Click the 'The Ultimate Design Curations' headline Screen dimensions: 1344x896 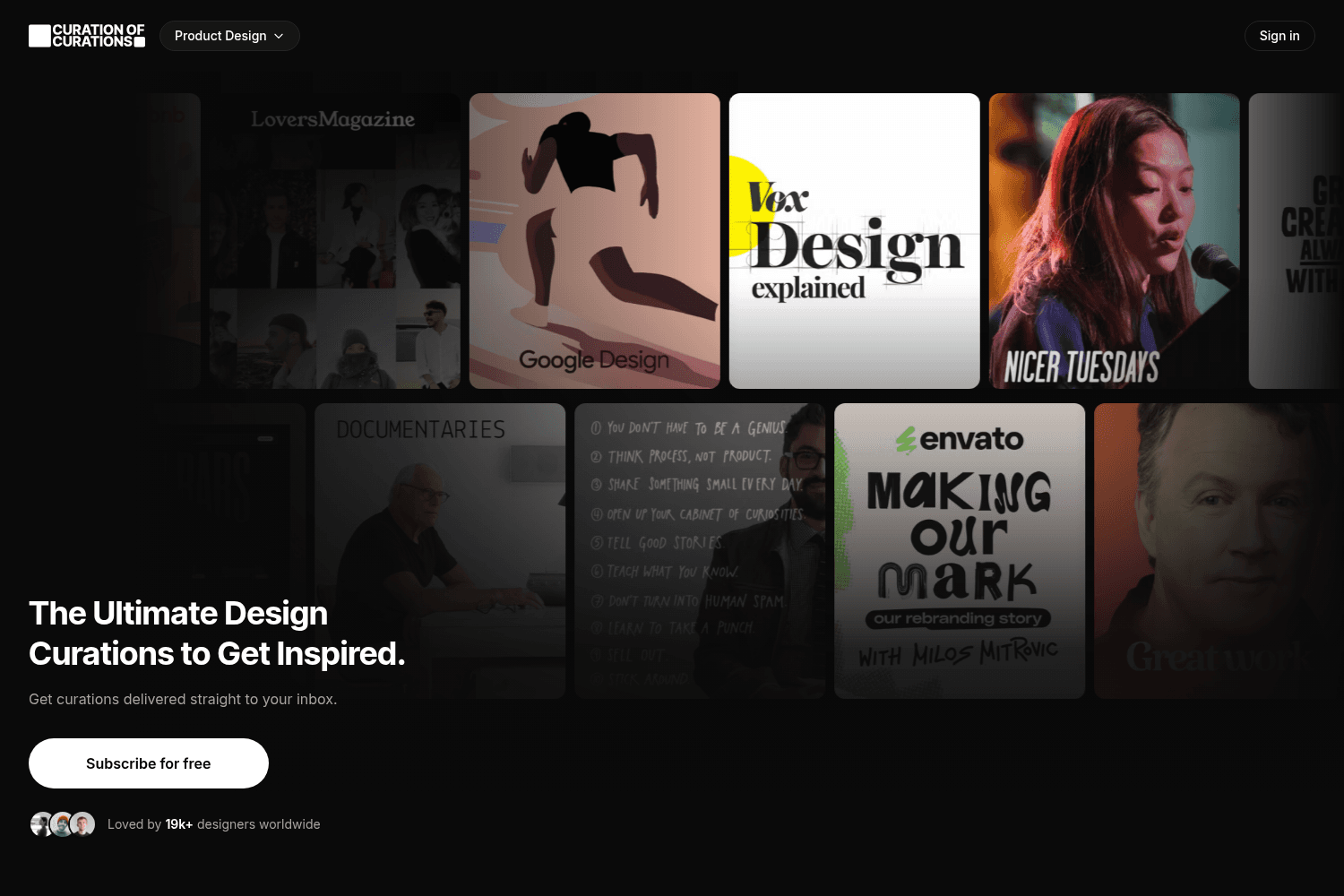pos(217,633)
